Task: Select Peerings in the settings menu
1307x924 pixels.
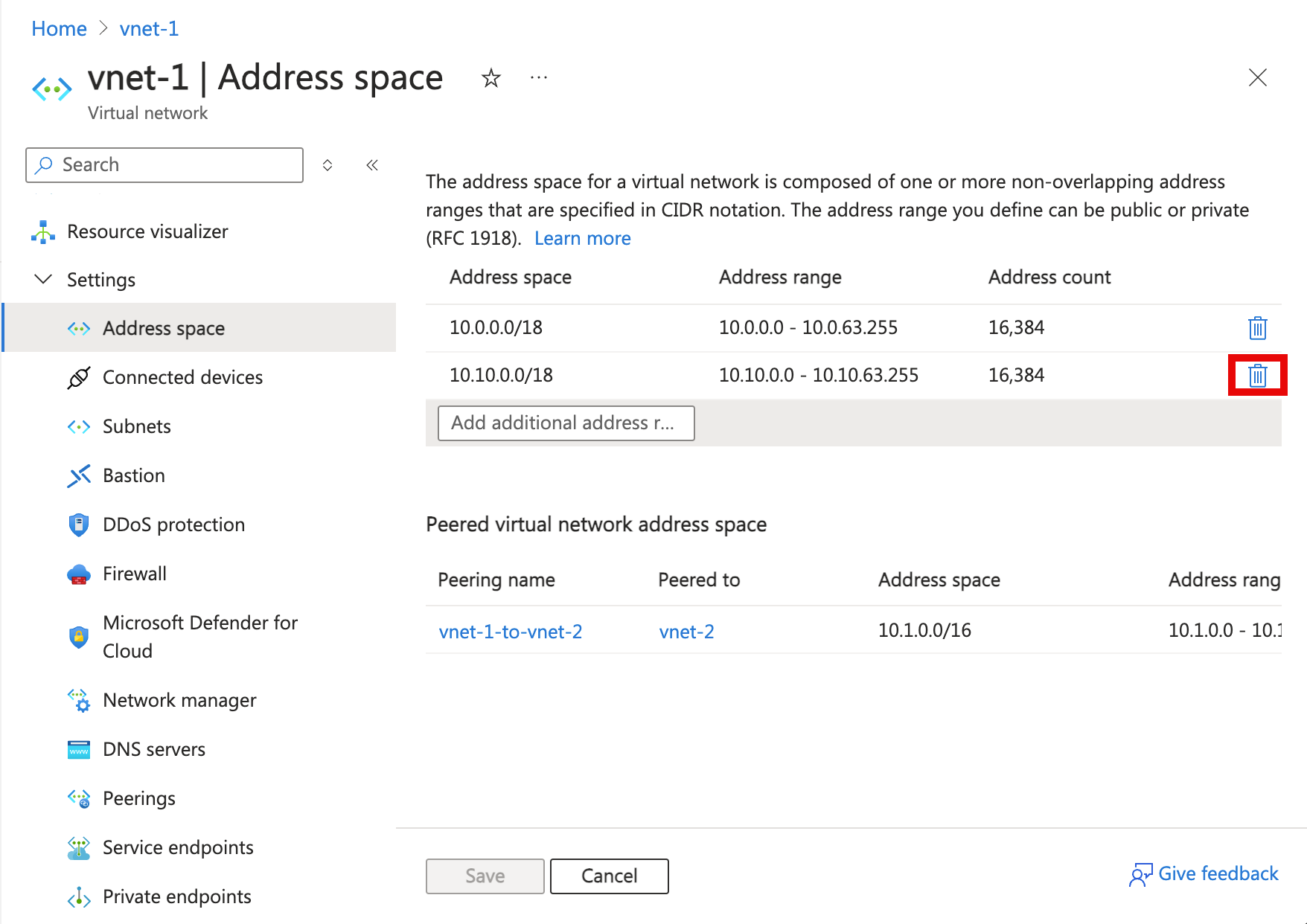Action: pyautogui.click(x=139, y=798)
